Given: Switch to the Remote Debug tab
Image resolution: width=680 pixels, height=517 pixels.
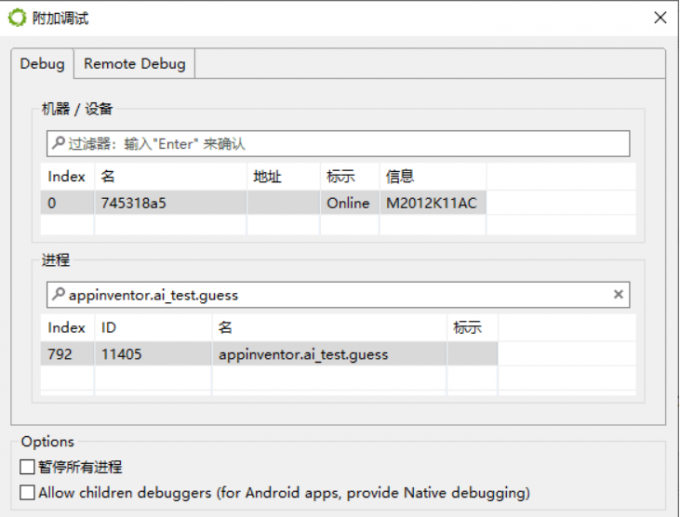Looking at the screenshot, I should point(134,64).
